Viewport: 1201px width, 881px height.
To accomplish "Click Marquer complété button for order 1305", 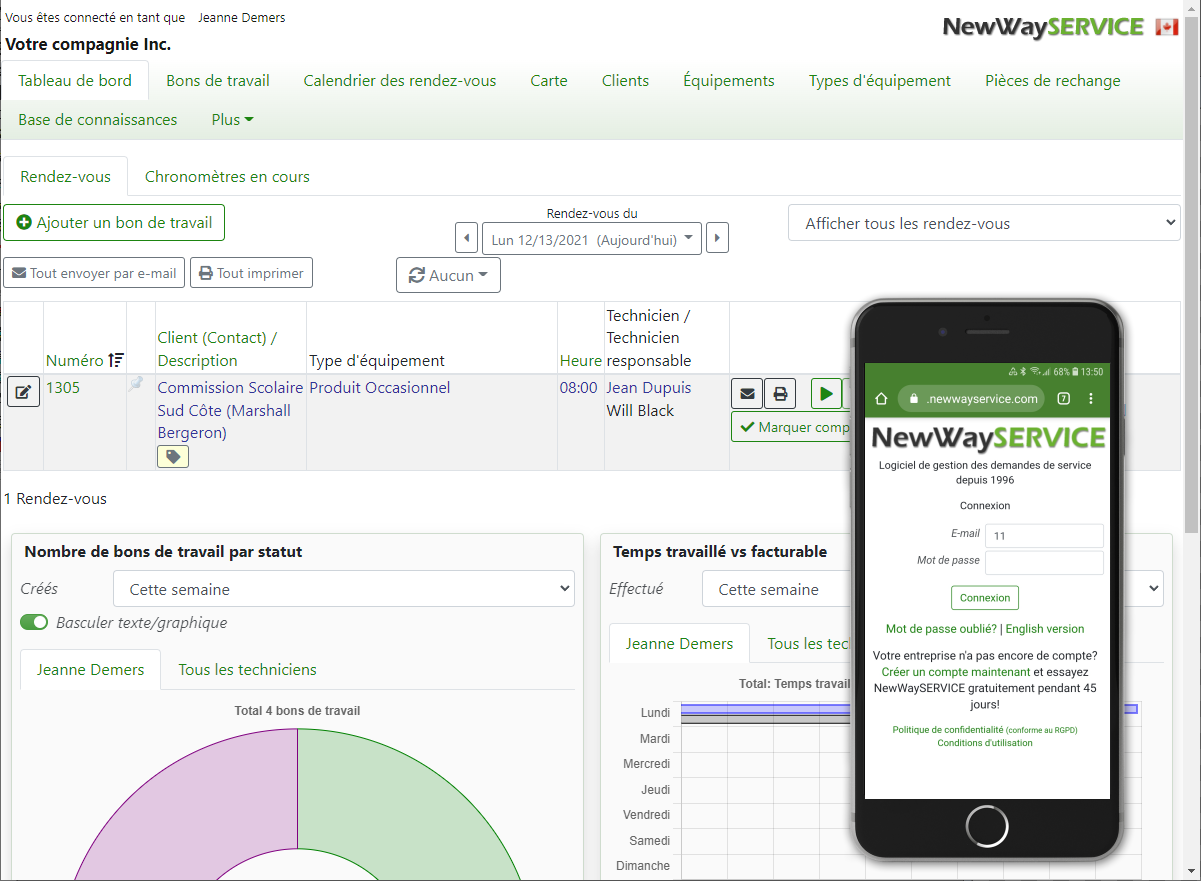I will (792, 427).
